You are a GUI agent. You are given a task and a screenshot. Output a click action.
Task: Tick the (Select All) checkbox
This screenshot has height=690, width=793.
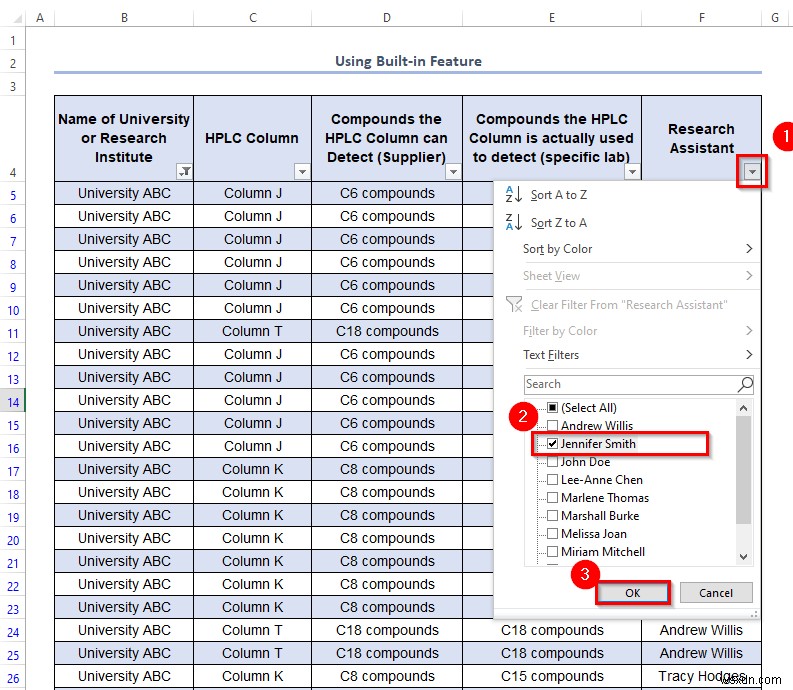[552, 408]
